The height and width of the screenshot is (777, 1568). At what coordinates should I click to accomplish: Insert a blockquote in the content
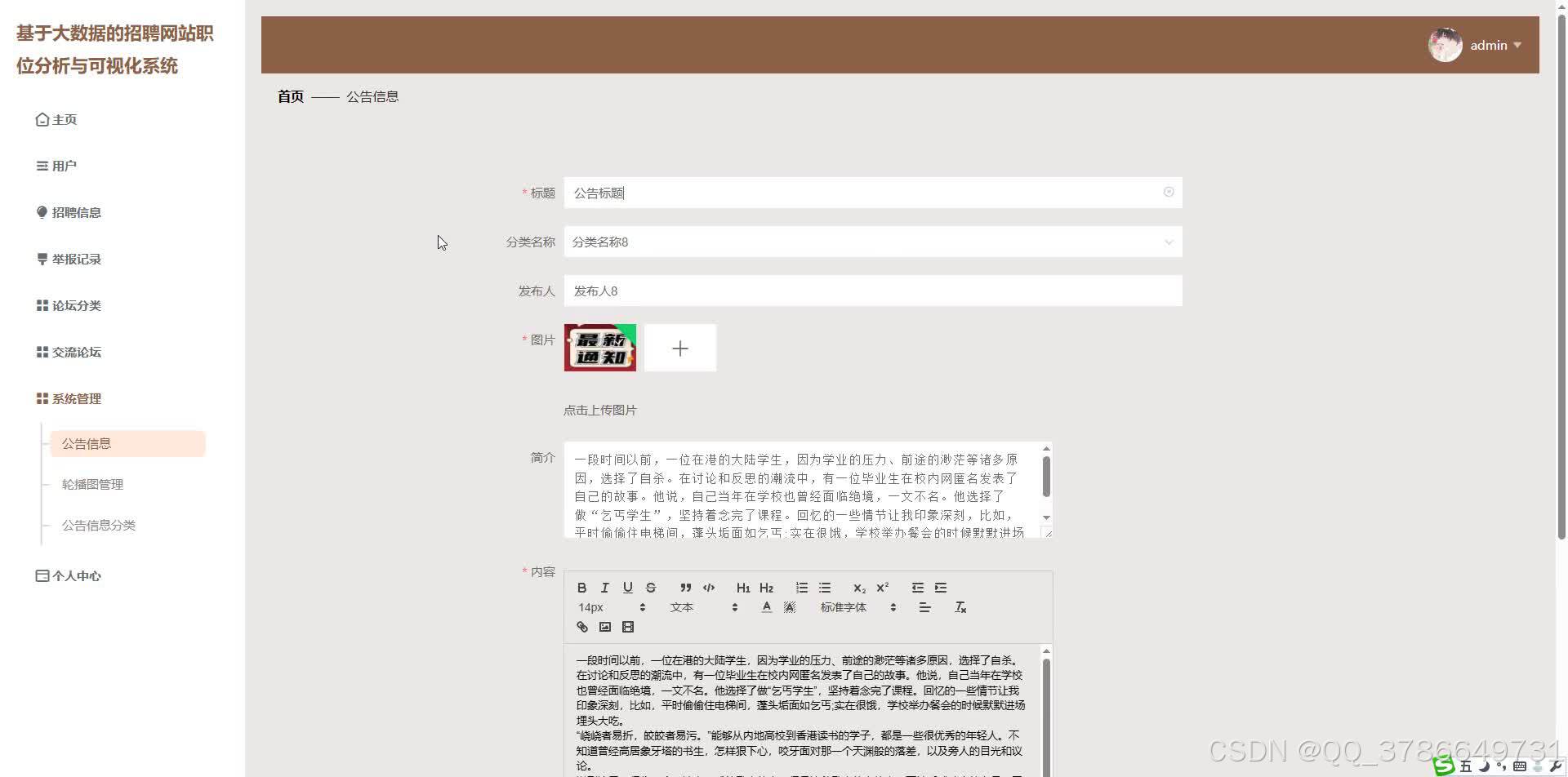coord(686,588)
